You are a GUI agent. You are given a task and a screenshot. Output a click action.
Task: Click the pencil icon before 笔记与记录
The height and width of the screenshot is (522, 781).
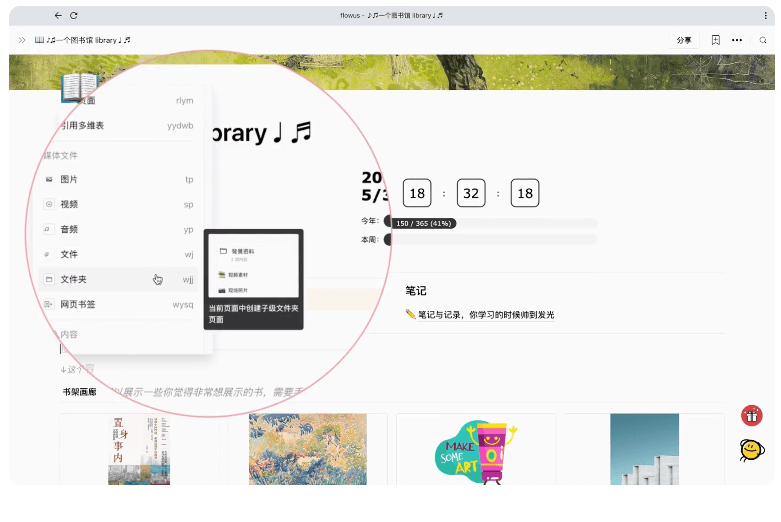coord(410,314)
